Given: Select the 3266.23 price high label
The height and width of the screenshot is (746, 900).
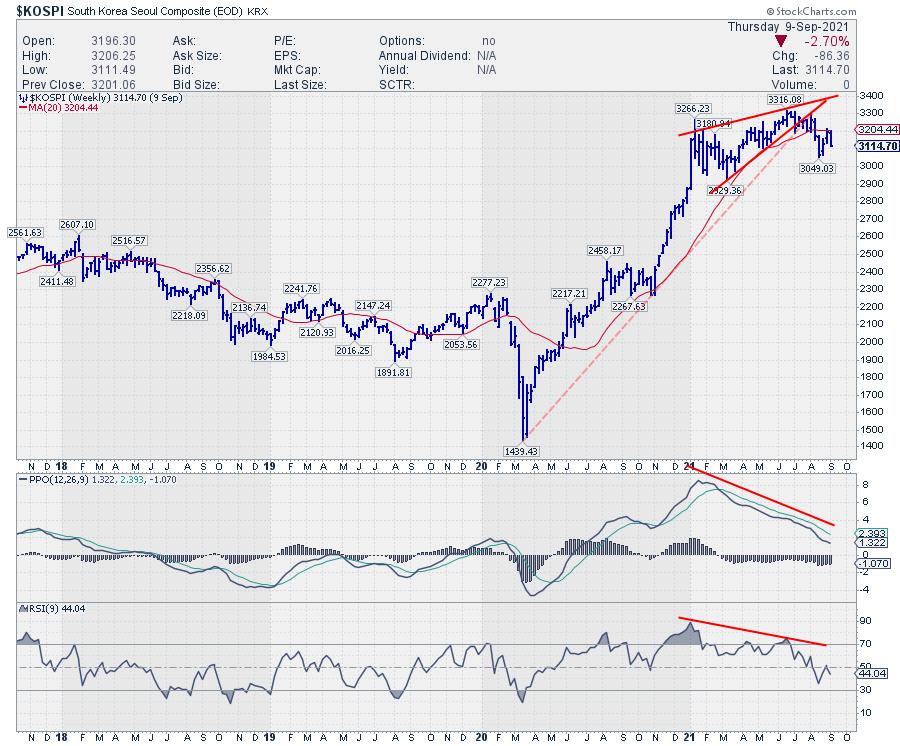Looking at the screenshot, I should click(694, 108).
